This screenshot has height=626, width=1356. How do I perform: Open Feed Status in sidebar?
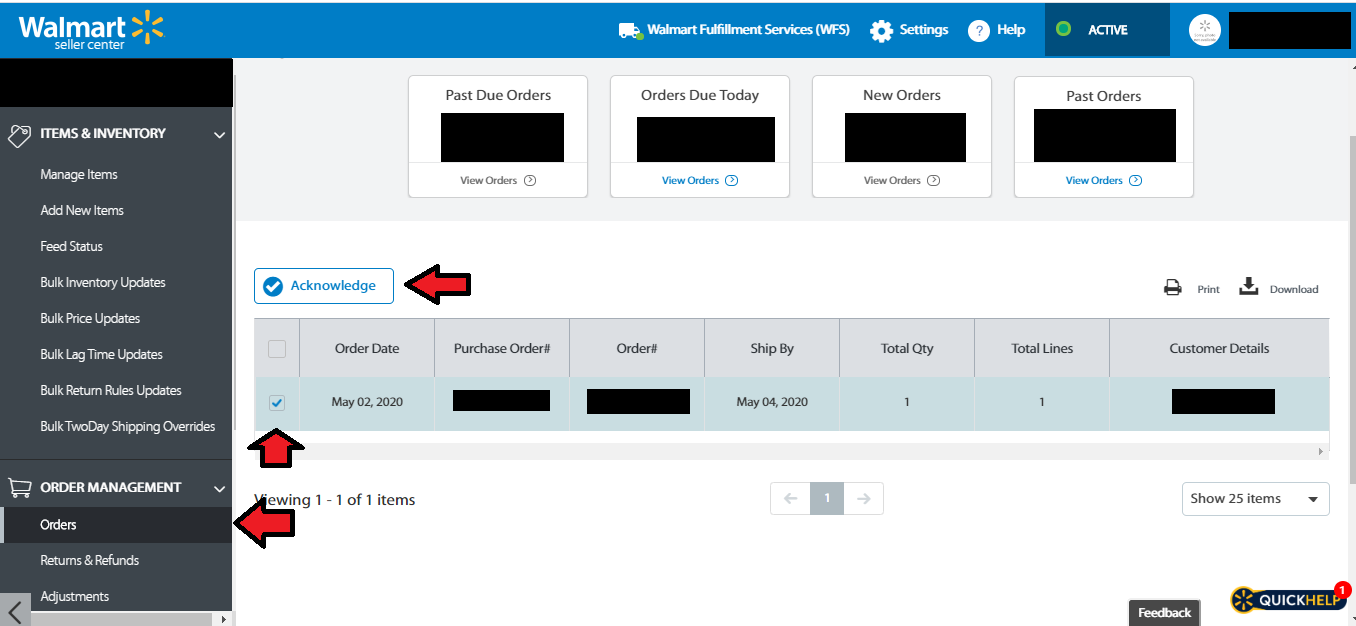coord(71,246)
